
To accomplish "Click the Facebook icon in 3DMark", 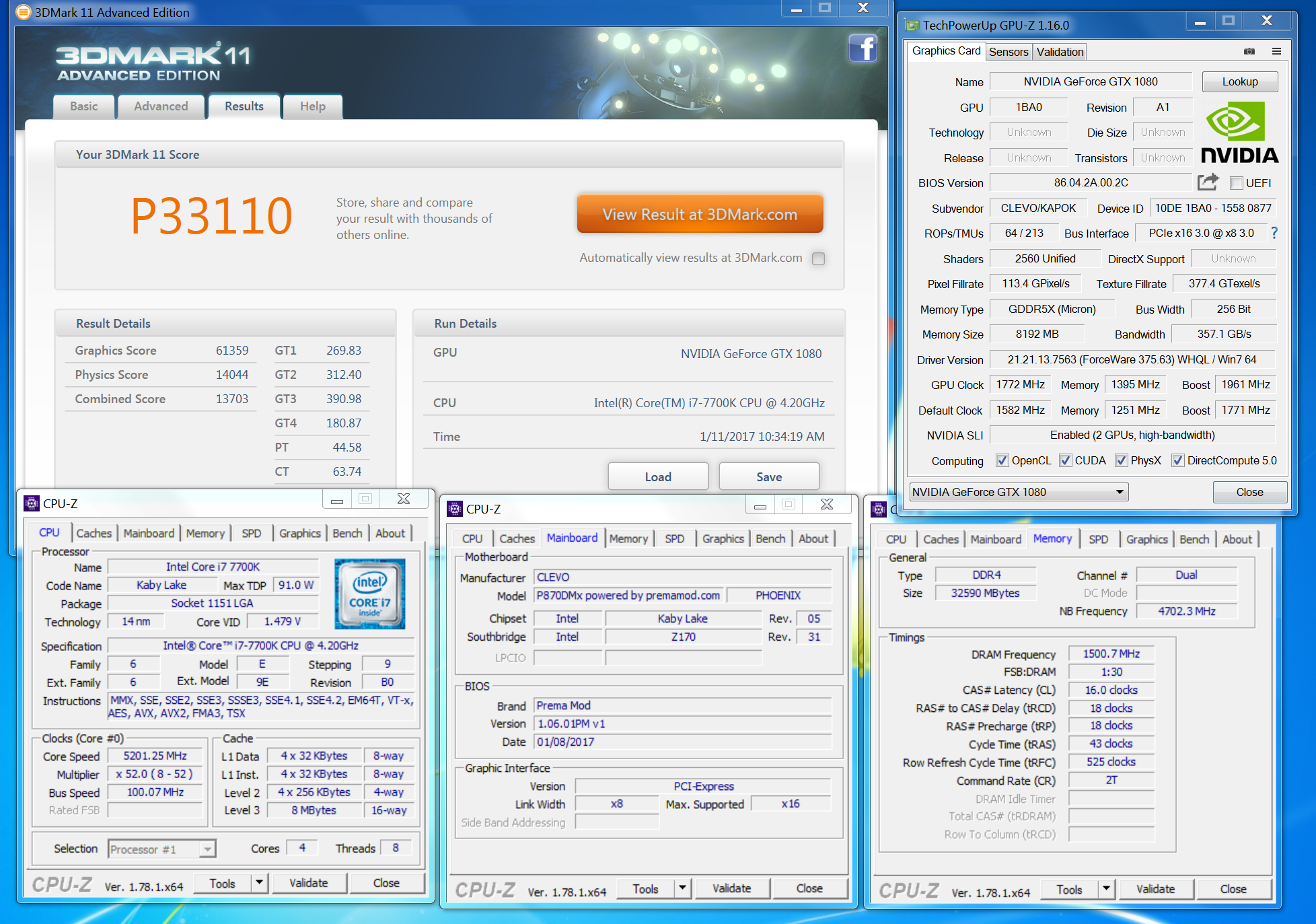I will tap(863, 48).
